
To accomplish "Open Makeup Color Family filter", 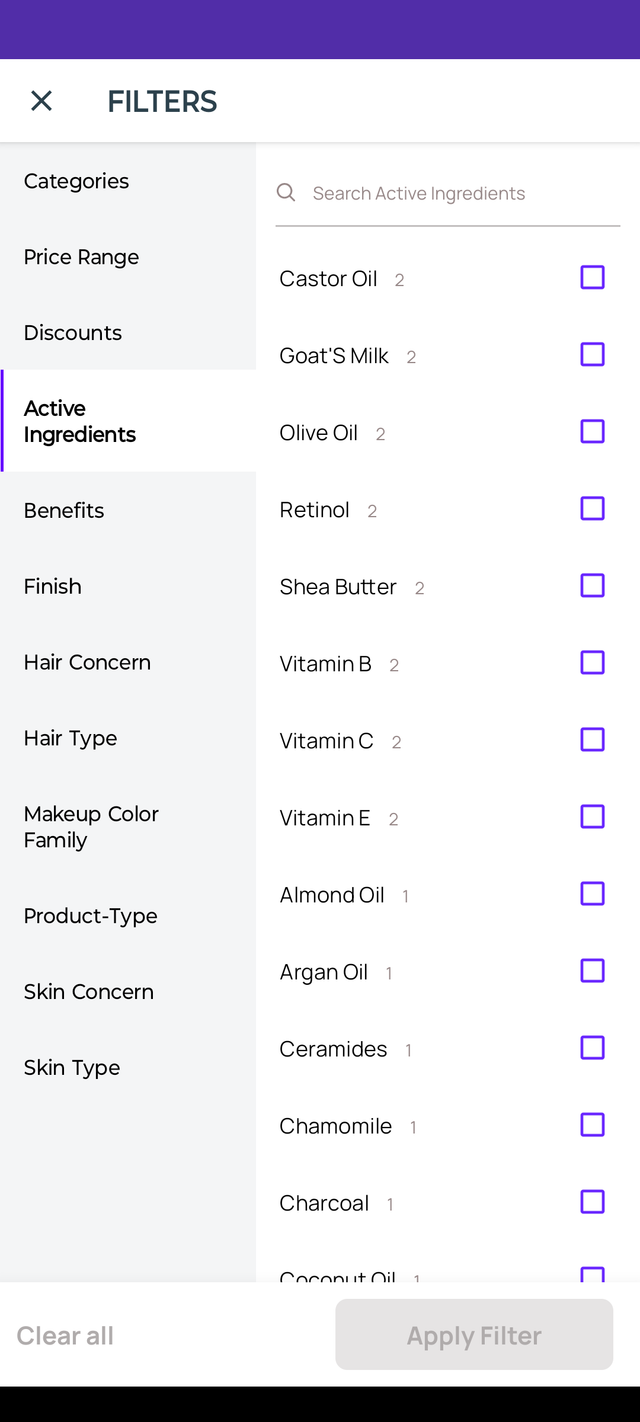I will (128, 827).
